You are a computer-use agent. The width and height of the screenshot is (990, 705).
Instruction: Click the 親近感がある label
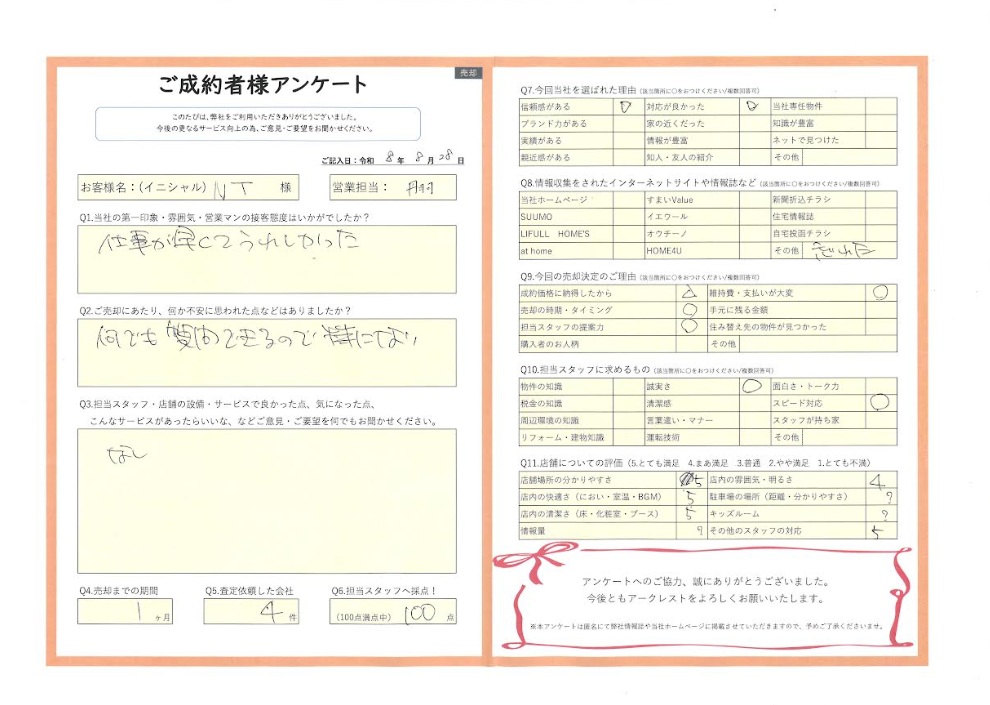545,157
